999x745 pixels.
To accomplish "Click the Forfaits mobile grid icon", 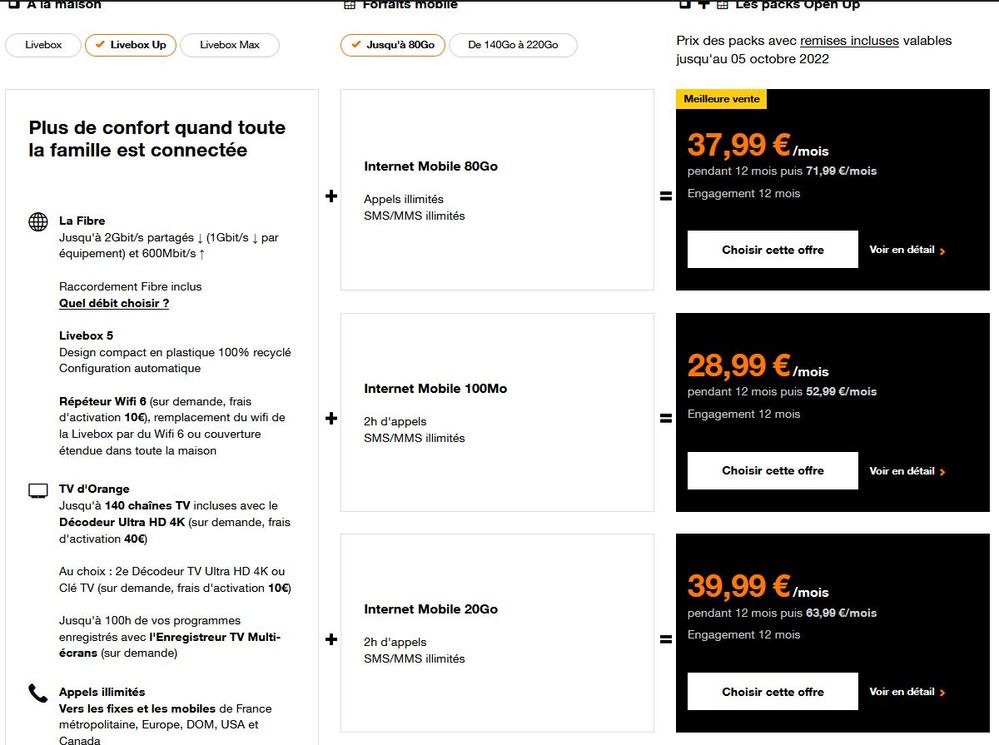I will point(349,5).
